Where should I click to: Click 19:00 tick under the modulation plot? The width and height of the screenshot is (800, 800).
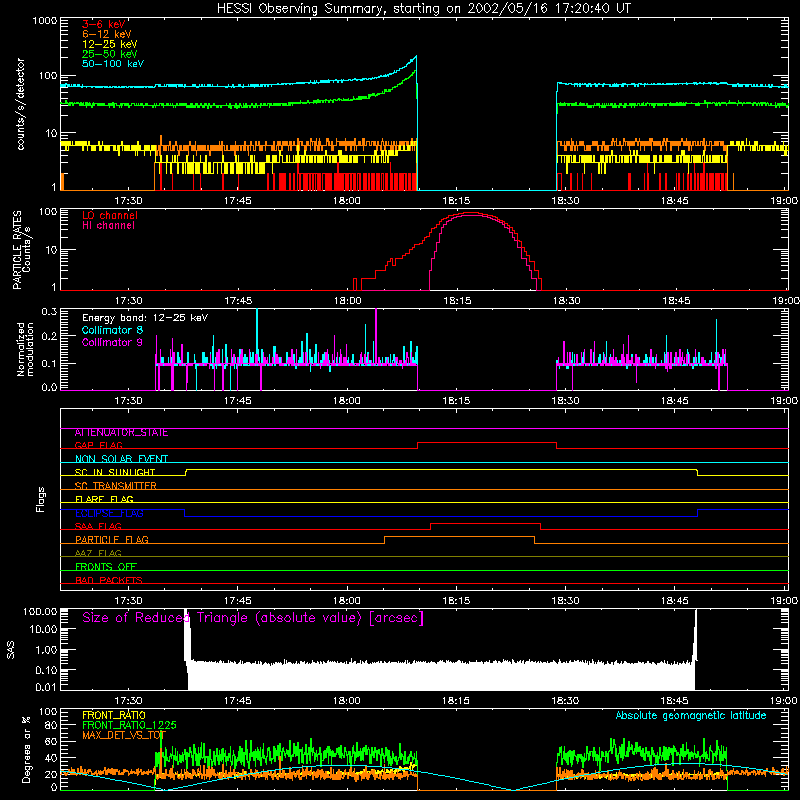[785, 401]
